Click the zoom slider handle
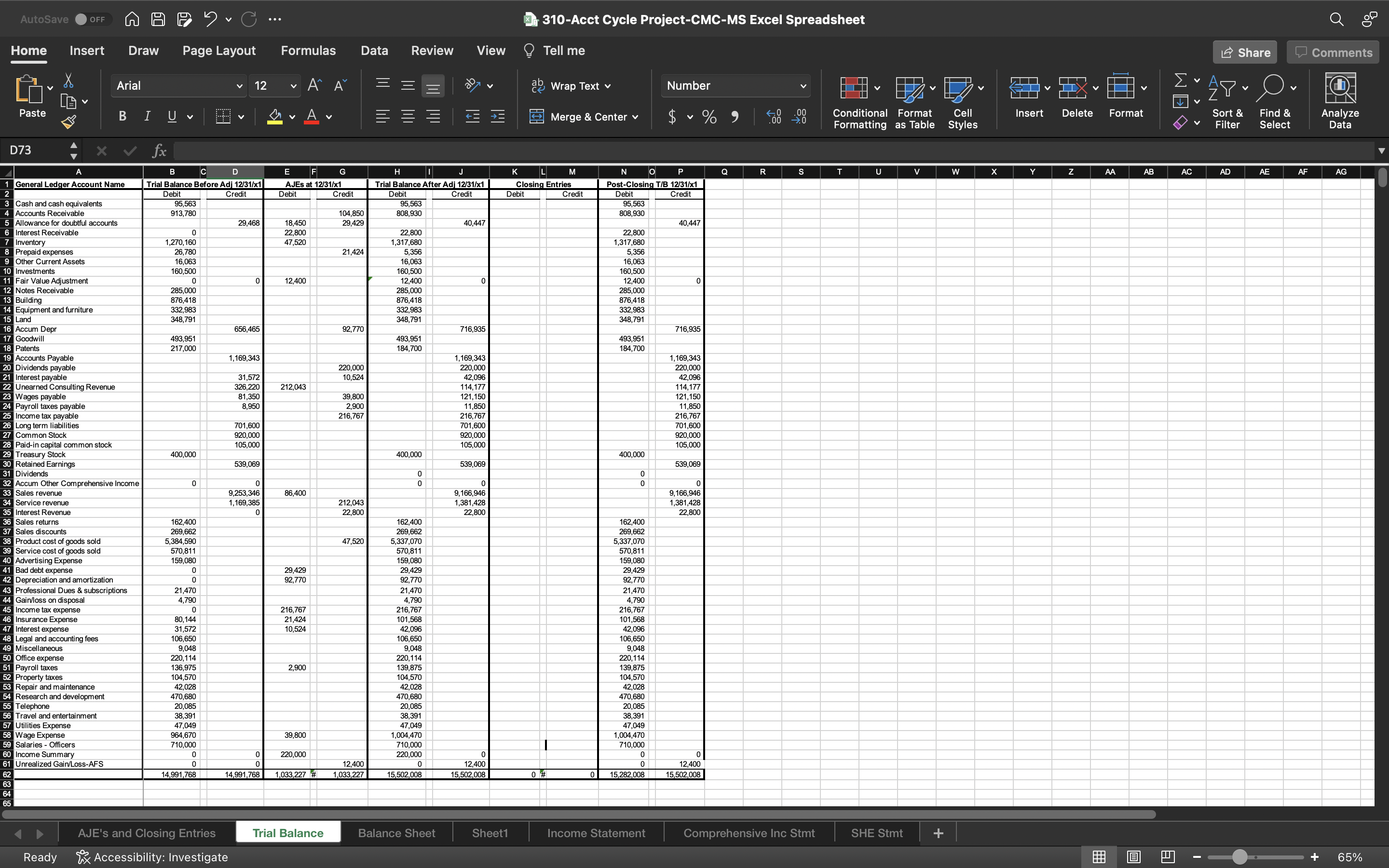Screen dimensions: 1389x868 (1240, 857)
